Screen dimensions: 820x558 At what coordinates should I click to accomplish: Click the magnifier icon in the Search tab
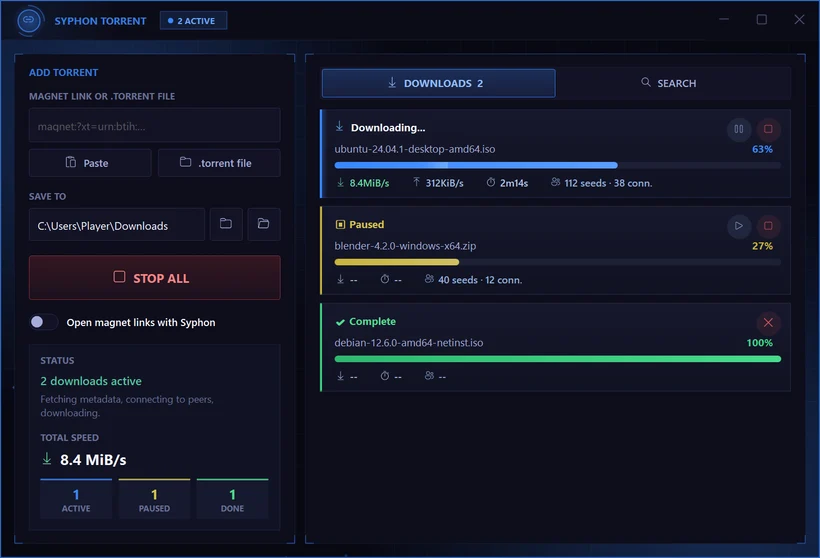pyautogui.click(x=646, y=82)
